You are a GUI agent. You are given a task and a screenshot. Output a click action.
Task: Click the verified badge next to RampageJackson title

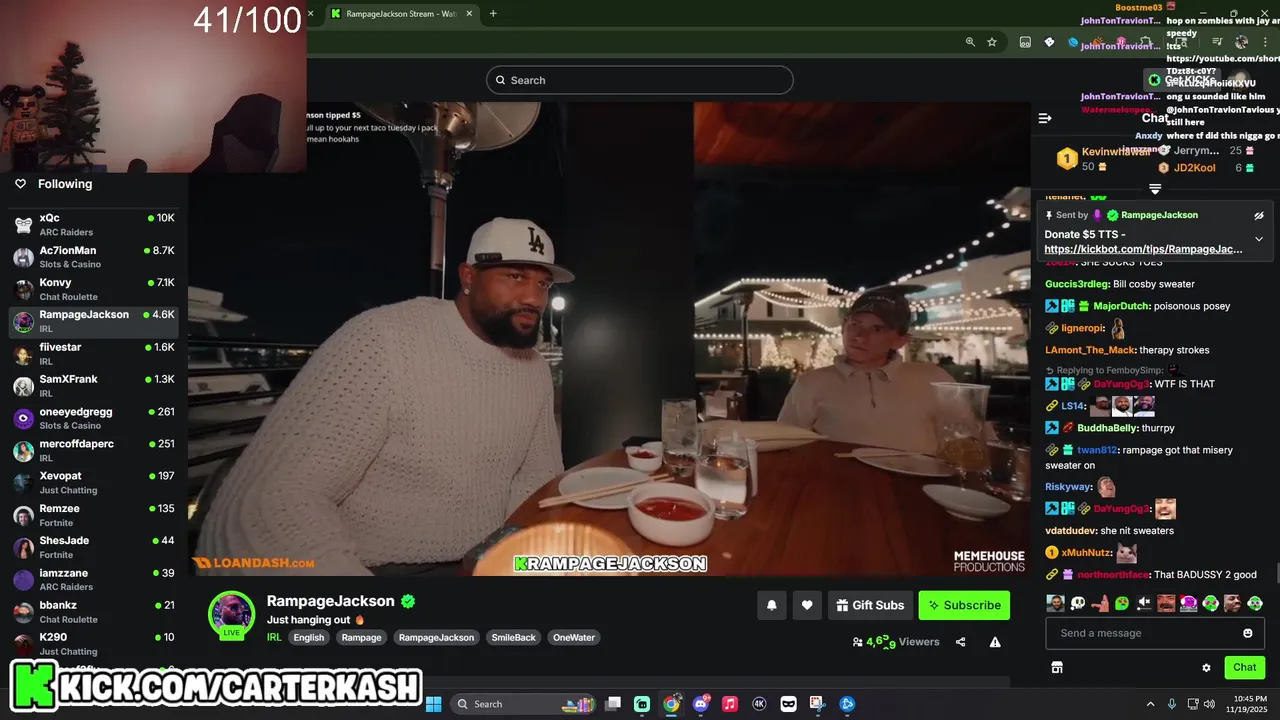click(408, 601)
